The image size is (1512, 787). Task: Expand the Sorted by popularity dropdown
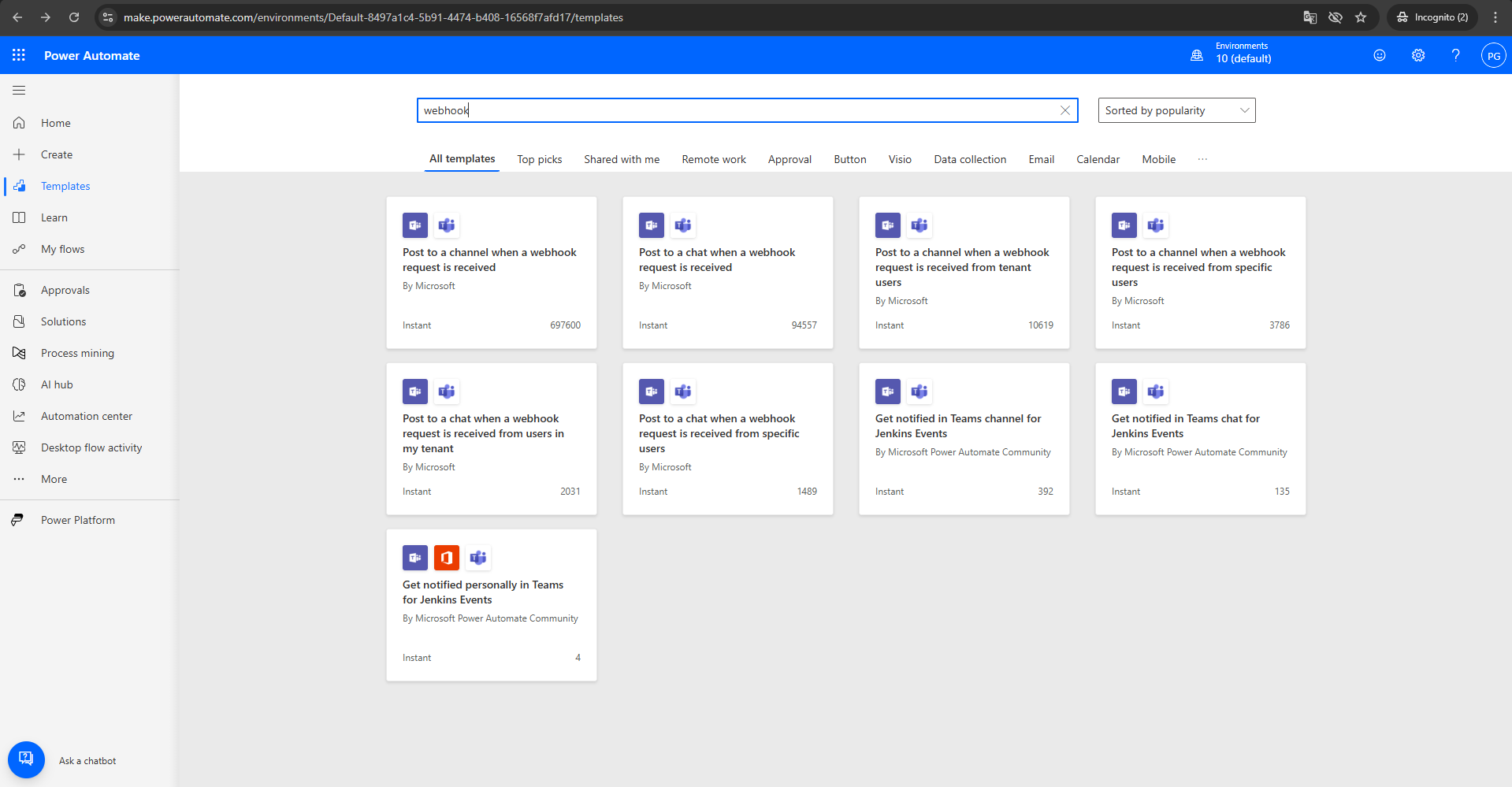pos(1176,110)
